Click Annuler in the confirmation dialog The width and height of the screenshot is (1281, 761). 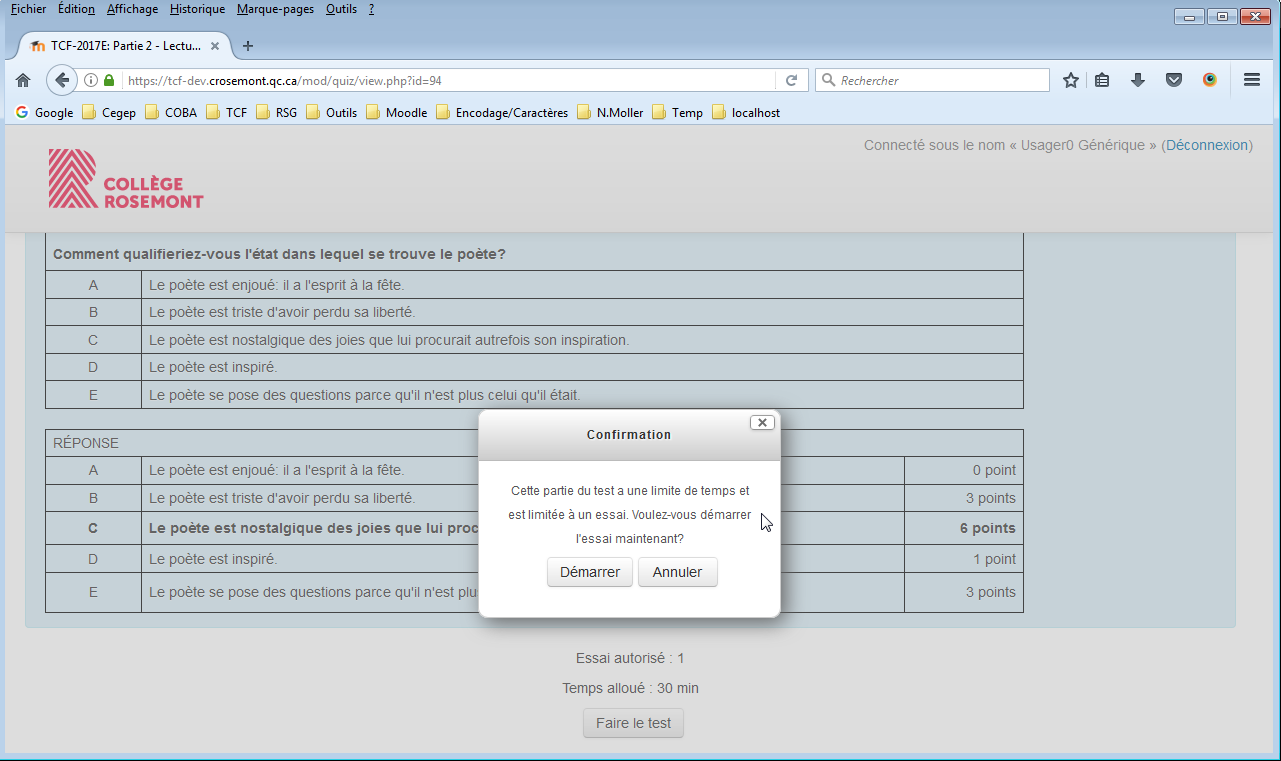tap(677, 572)
